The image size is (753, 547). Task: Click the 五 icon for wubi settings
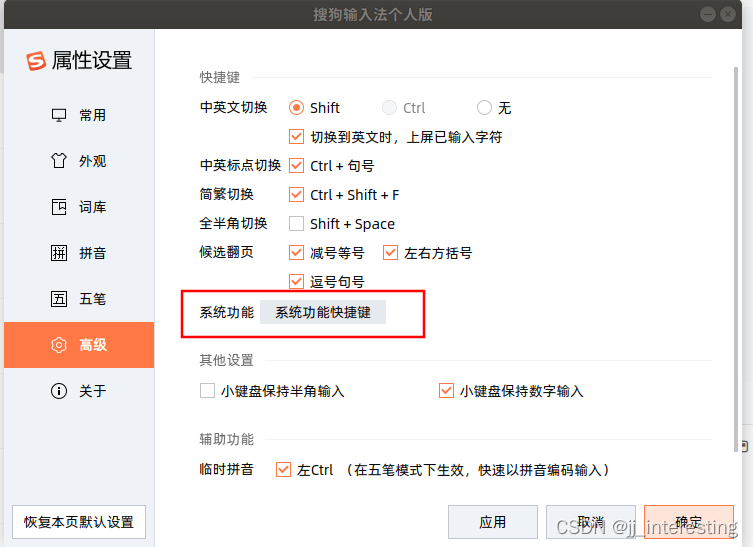pos(59,299)
